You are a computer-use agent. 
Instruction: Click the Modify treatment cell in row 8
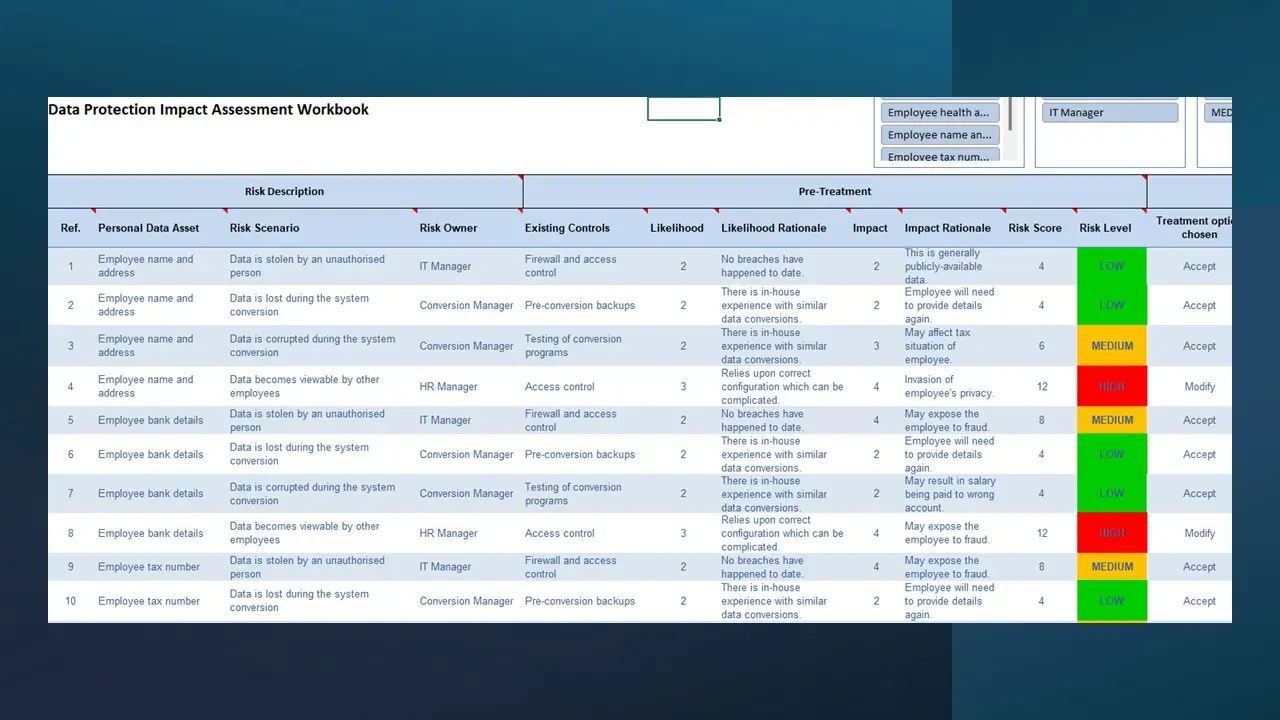tap(1199, 533)
